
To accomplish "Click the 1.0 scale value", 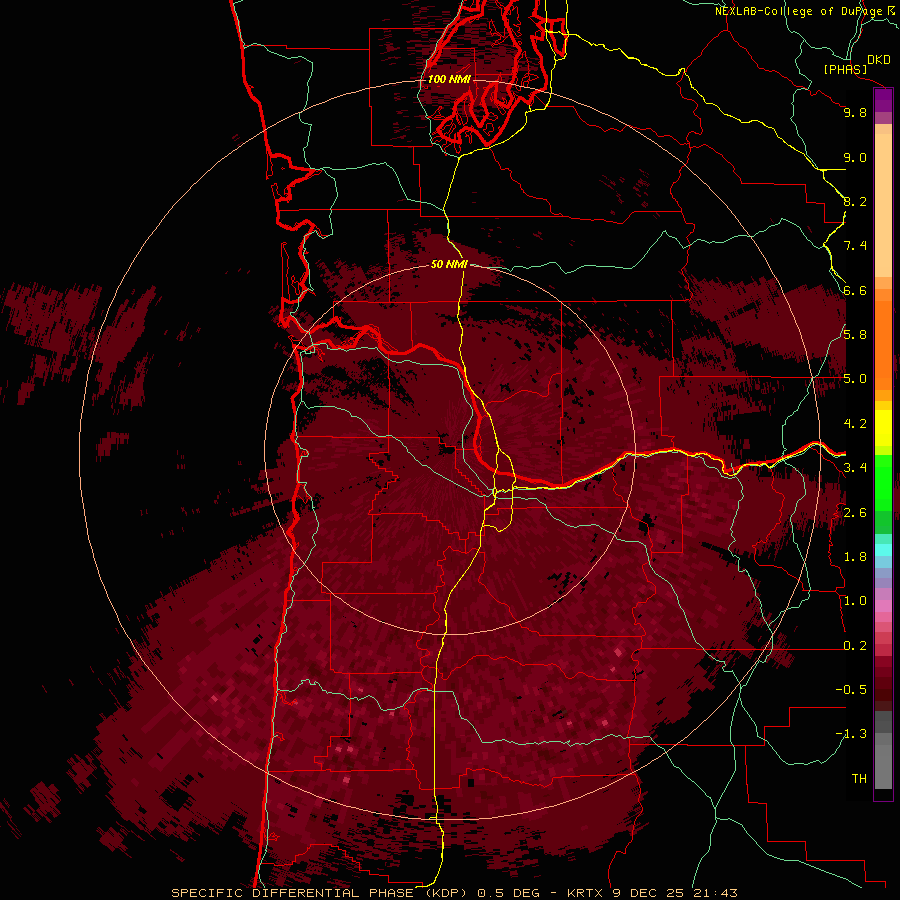I will pos(855,601).
